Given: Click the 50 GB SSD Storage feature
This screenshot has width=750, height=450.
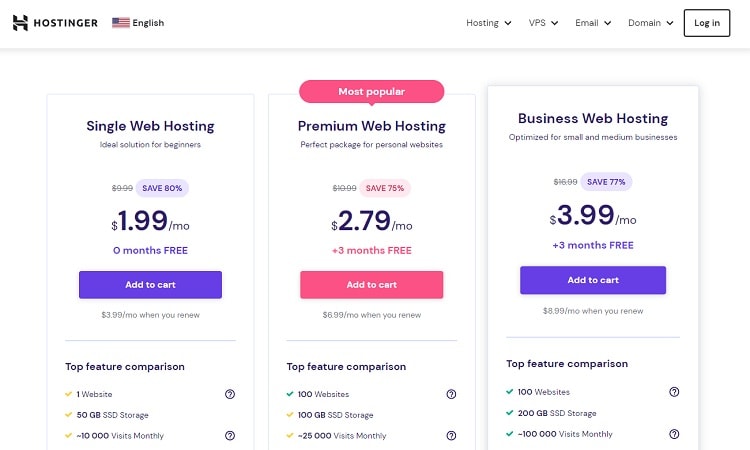Looking at the screenshot, I should click(x=112, y=415).
